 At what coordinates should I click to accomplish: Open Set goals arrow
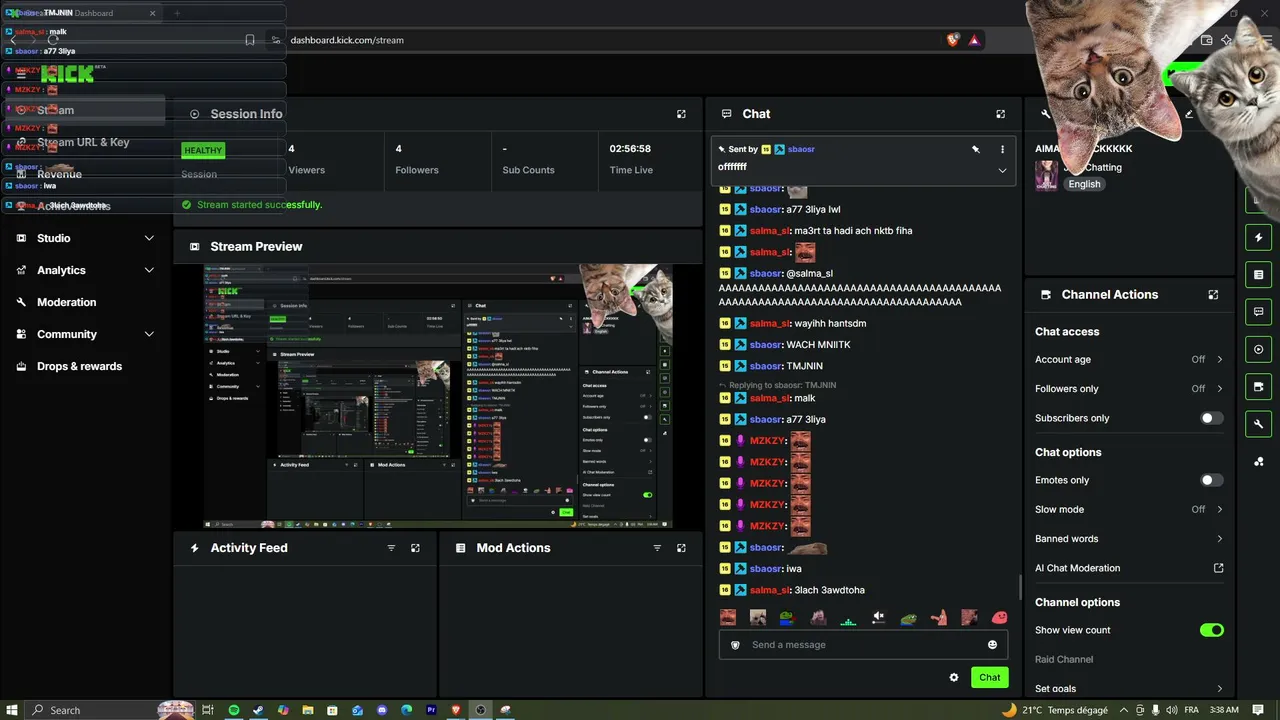pyautogui.click(x=1220, y=688)
